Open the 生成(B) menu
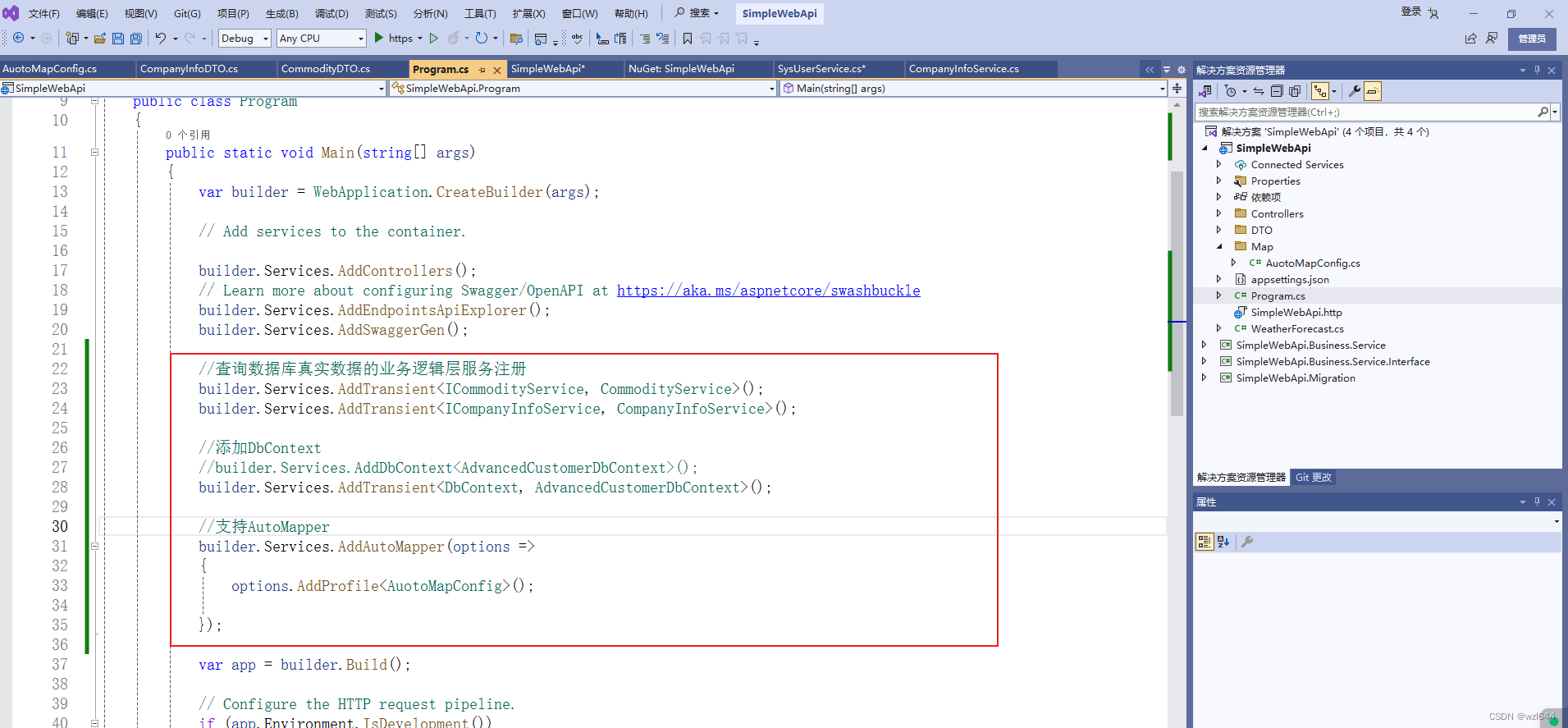 coord(282,13)
